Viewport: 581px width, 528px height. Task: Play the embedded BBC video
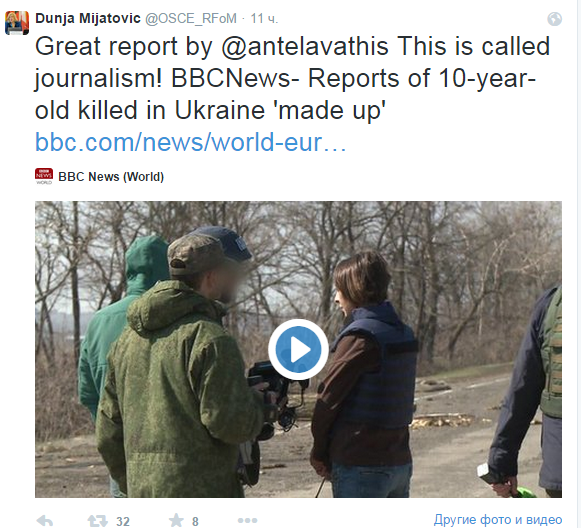pos(298,349)
